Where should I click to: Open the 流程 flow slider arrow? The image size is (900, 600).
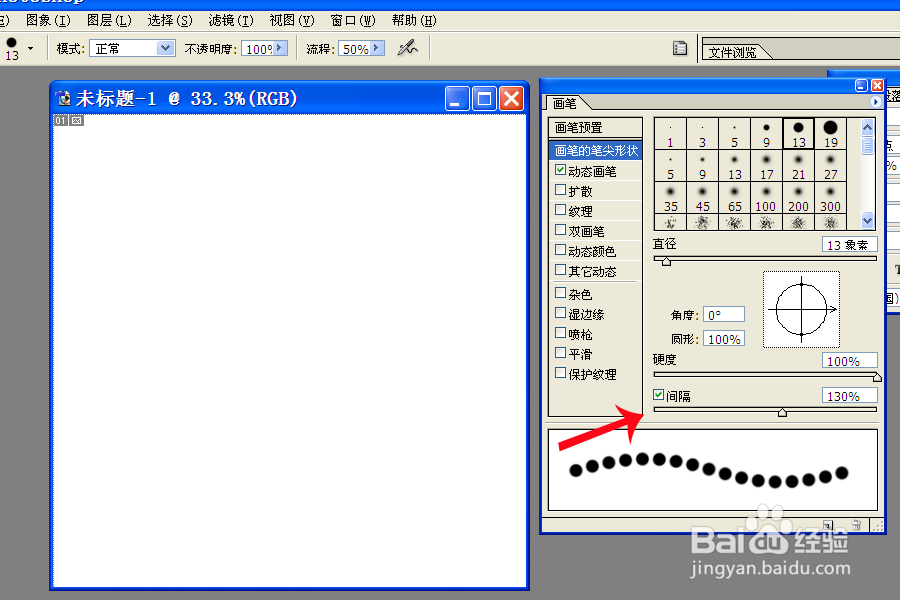377,48
